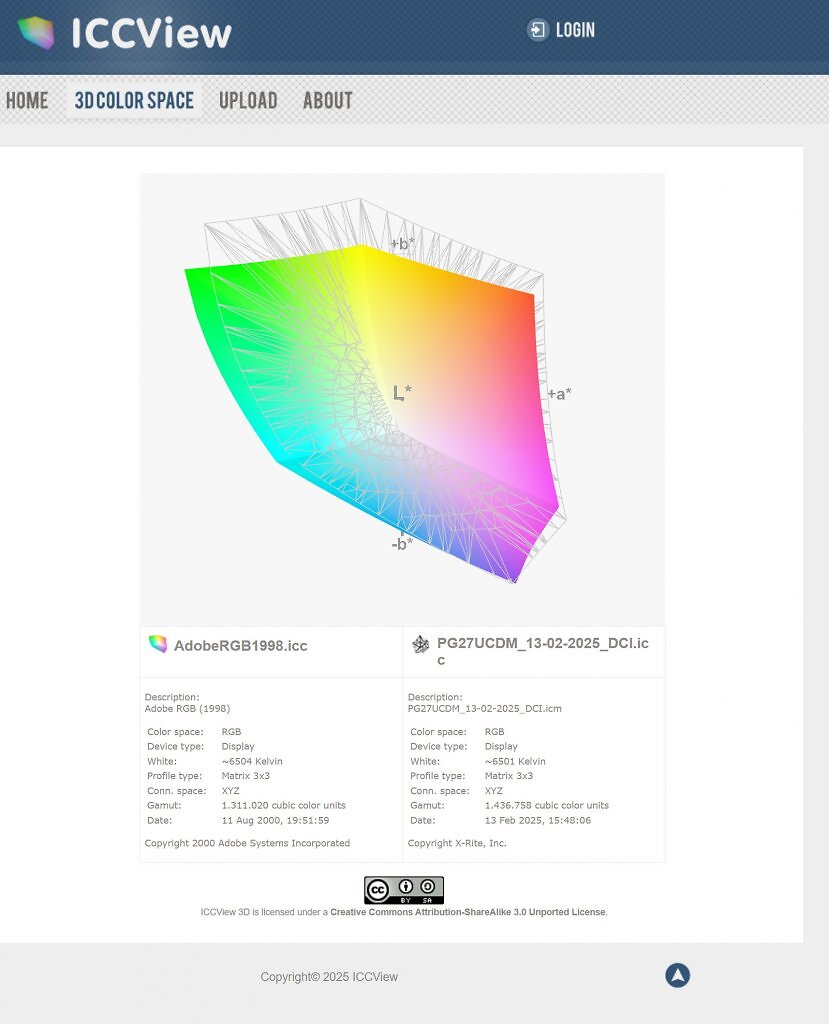Click the PG27UCDM_13-02-2025_DCI.icc profile name
The image size is (829, 1024).
click(x=543, y=651)
